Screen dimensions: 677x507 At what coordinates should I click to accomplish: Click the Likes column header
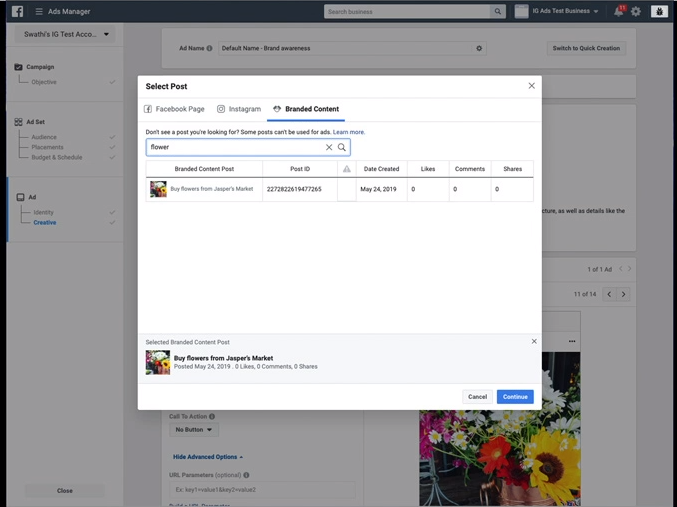(428, 169)
